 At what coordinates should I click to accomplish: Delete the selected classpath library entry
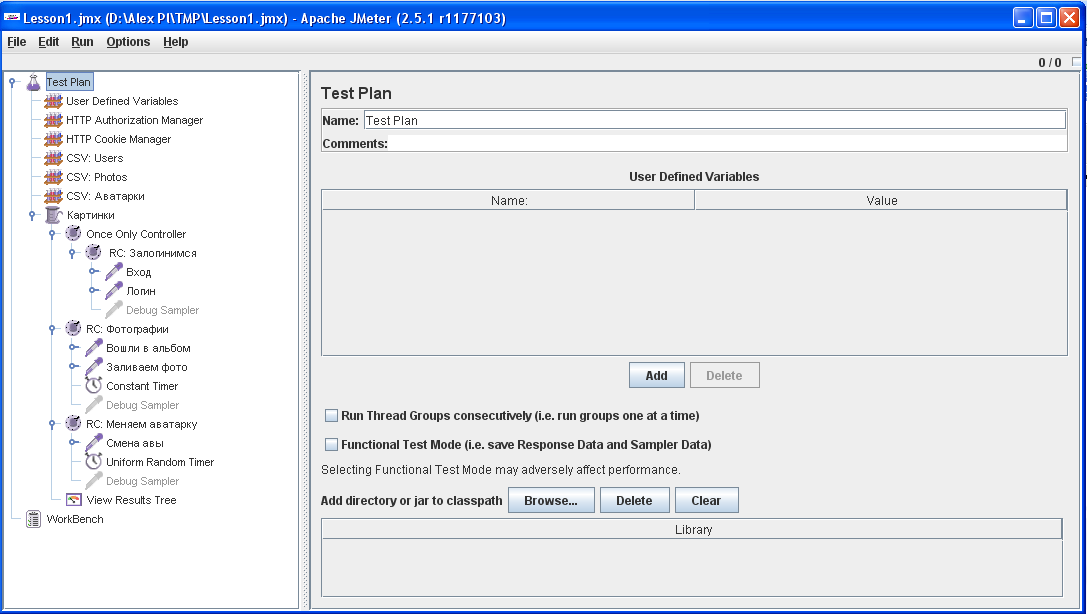click(x=634, y=500)
